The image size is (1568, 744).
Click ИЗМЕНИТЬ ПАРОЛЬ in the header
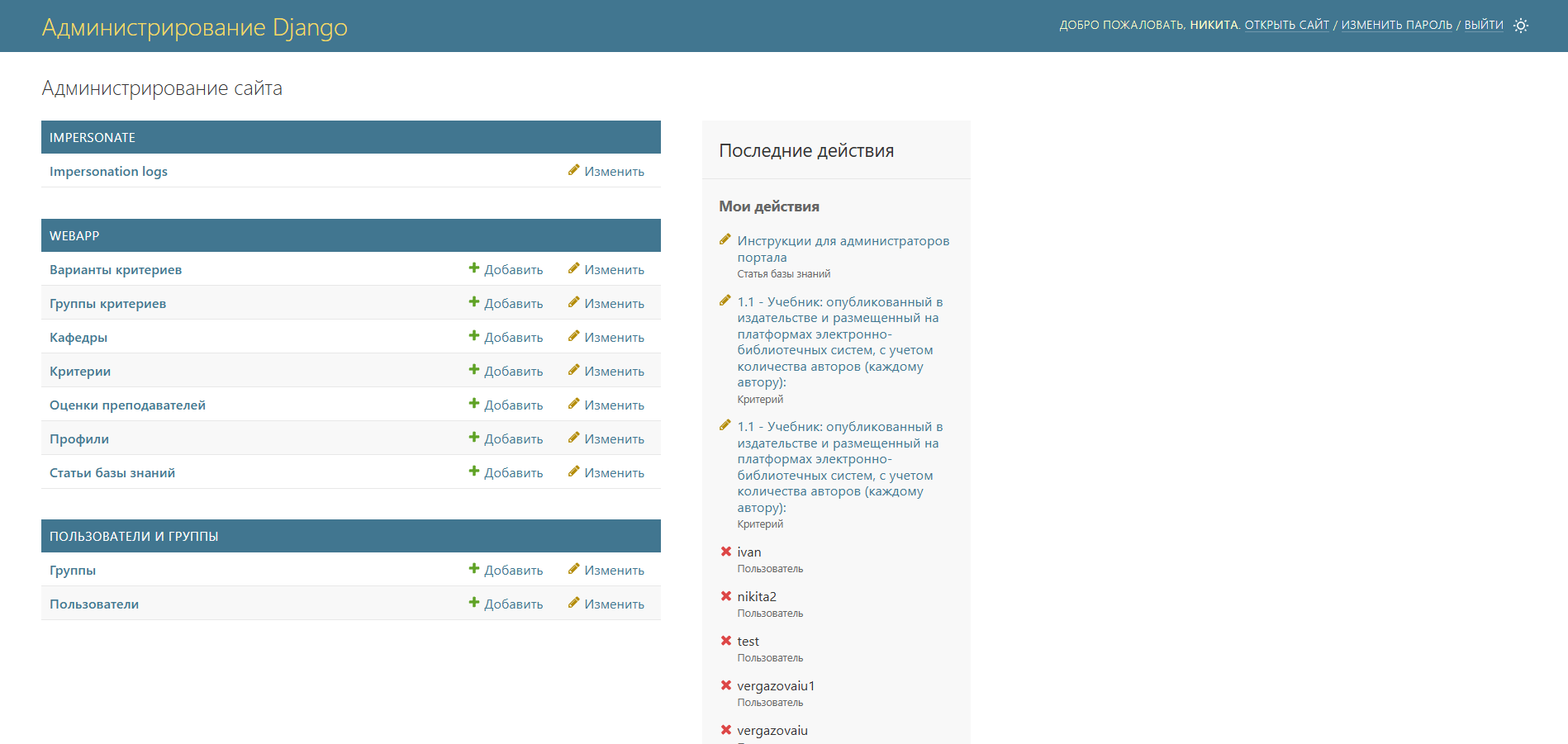tap(1396, 25)
